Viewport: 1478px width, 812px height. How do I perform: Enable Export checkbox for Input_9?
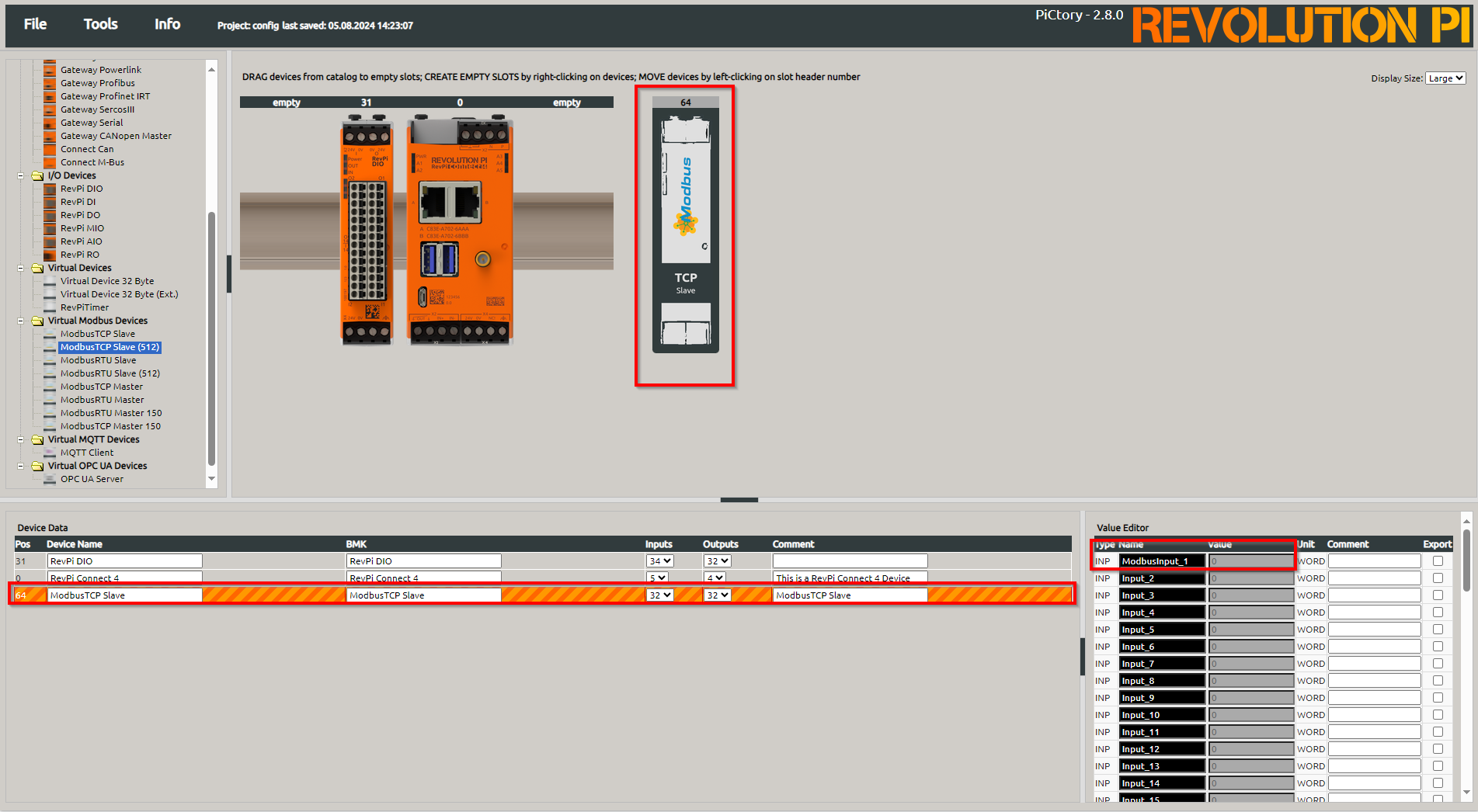[x=1438, y=698]
